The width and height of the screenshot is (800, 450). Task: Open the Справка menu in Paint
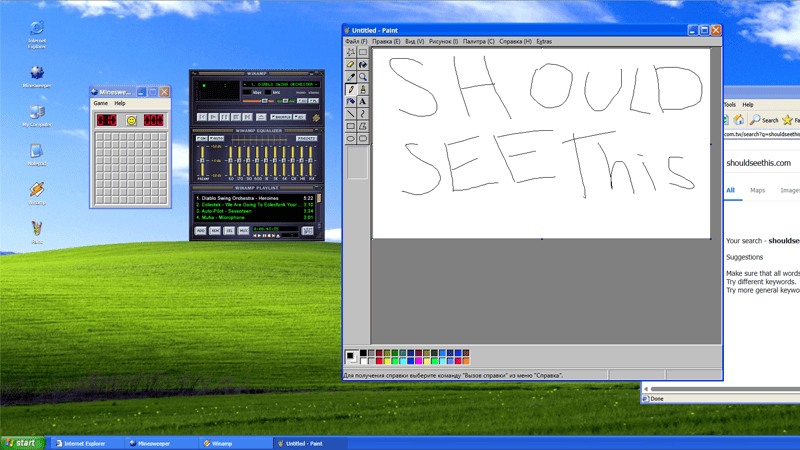pyautogui.click(x=515, y=41)
